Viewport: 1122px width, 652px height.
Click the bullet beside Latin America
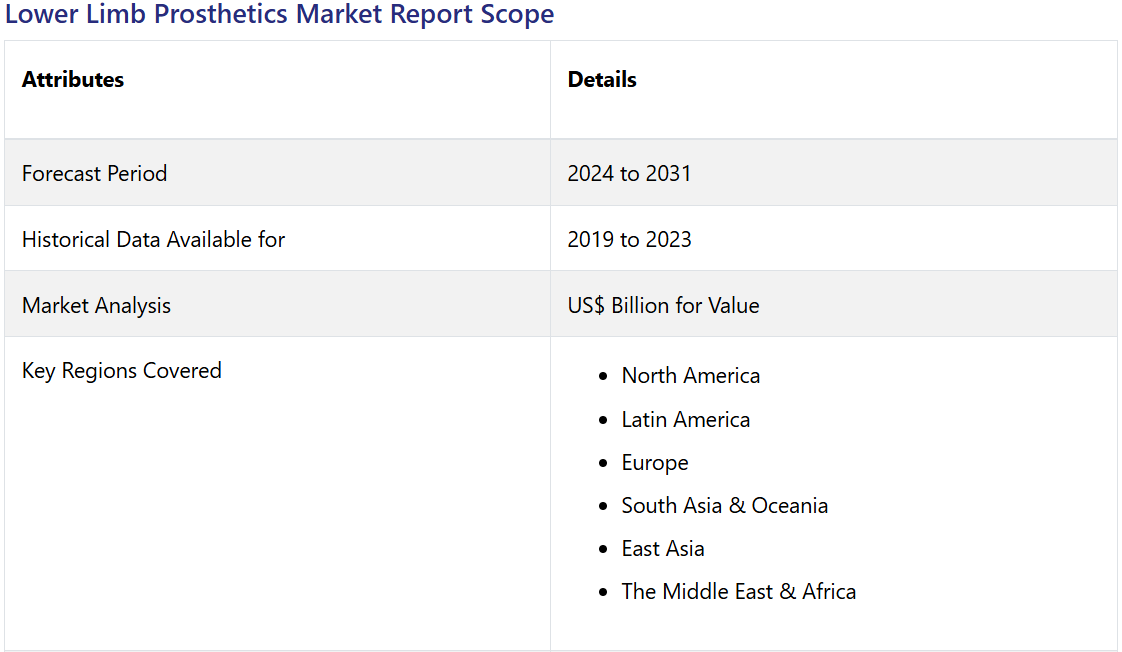tap(603, 420)
